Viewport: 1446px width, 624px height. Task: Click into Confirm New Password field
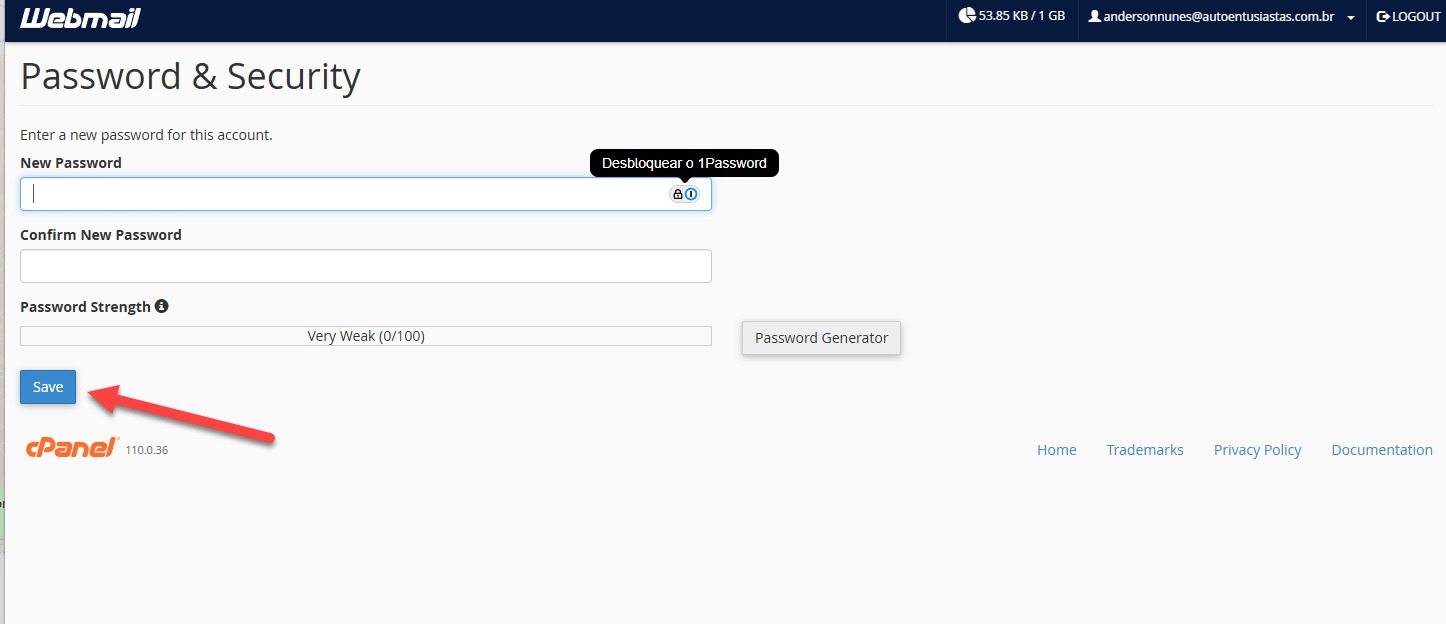pyautogui.click(x=365, y=266)
